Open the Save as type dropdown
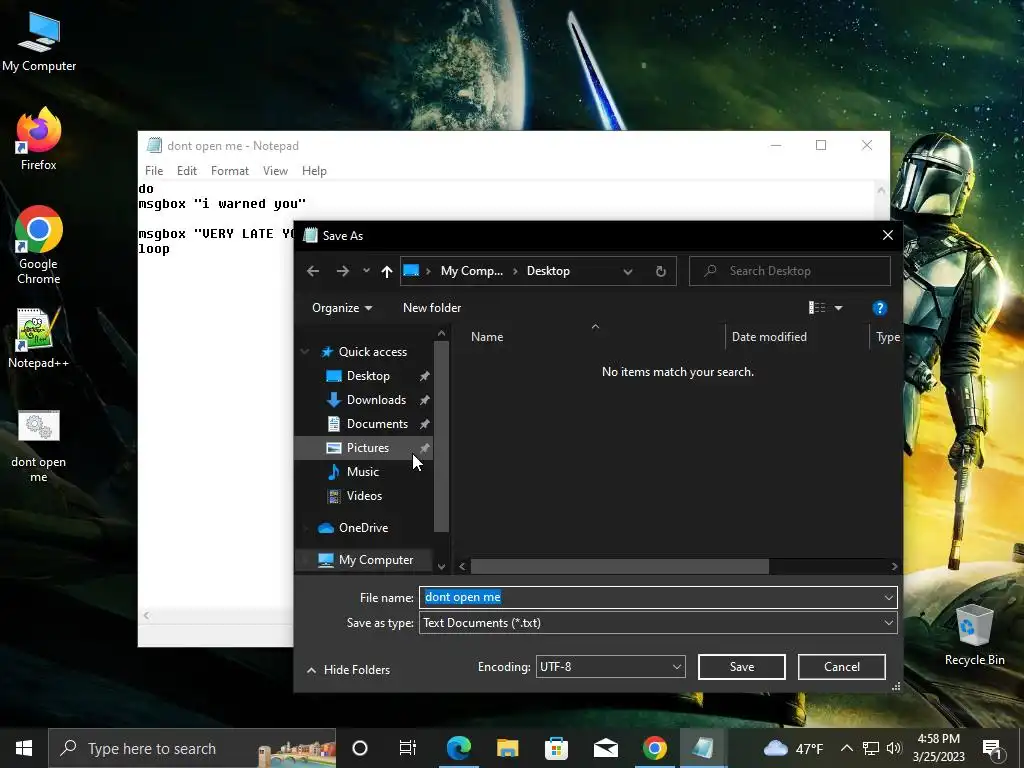Image resolution: width=1024 pixels, height=768 pixels. click(x=658, y=623)
